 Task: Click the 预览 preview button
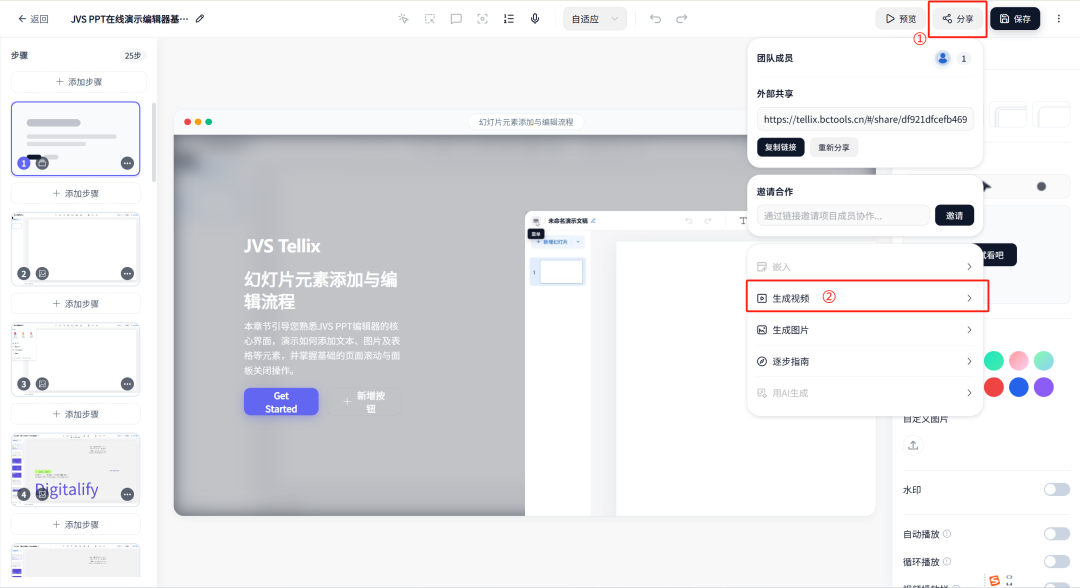[x=900, y=19]
